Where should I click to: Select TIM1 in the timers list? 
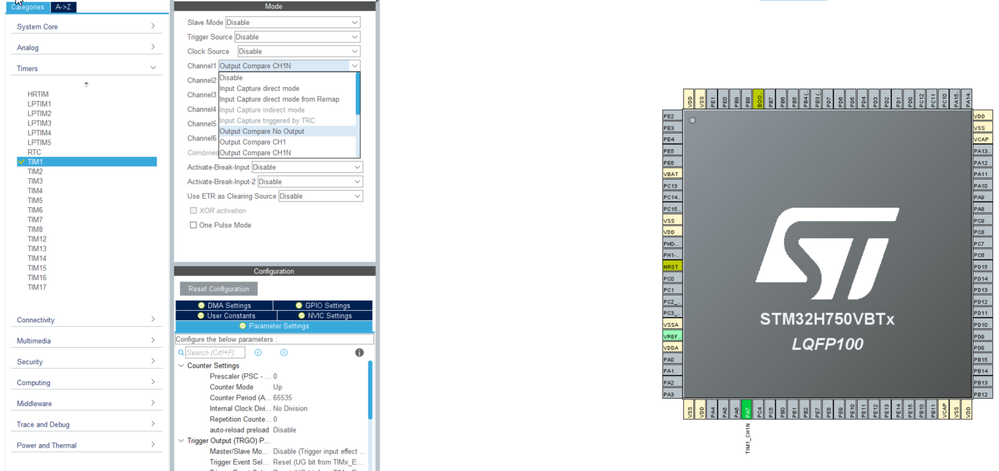[x=87, y=162]
